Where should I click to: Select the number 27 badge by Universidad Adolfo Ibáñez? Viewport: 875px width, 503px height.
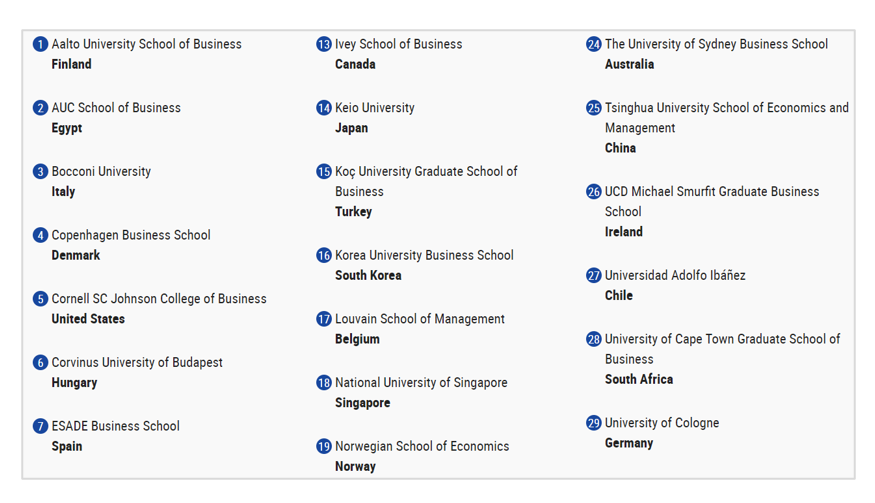594,275
